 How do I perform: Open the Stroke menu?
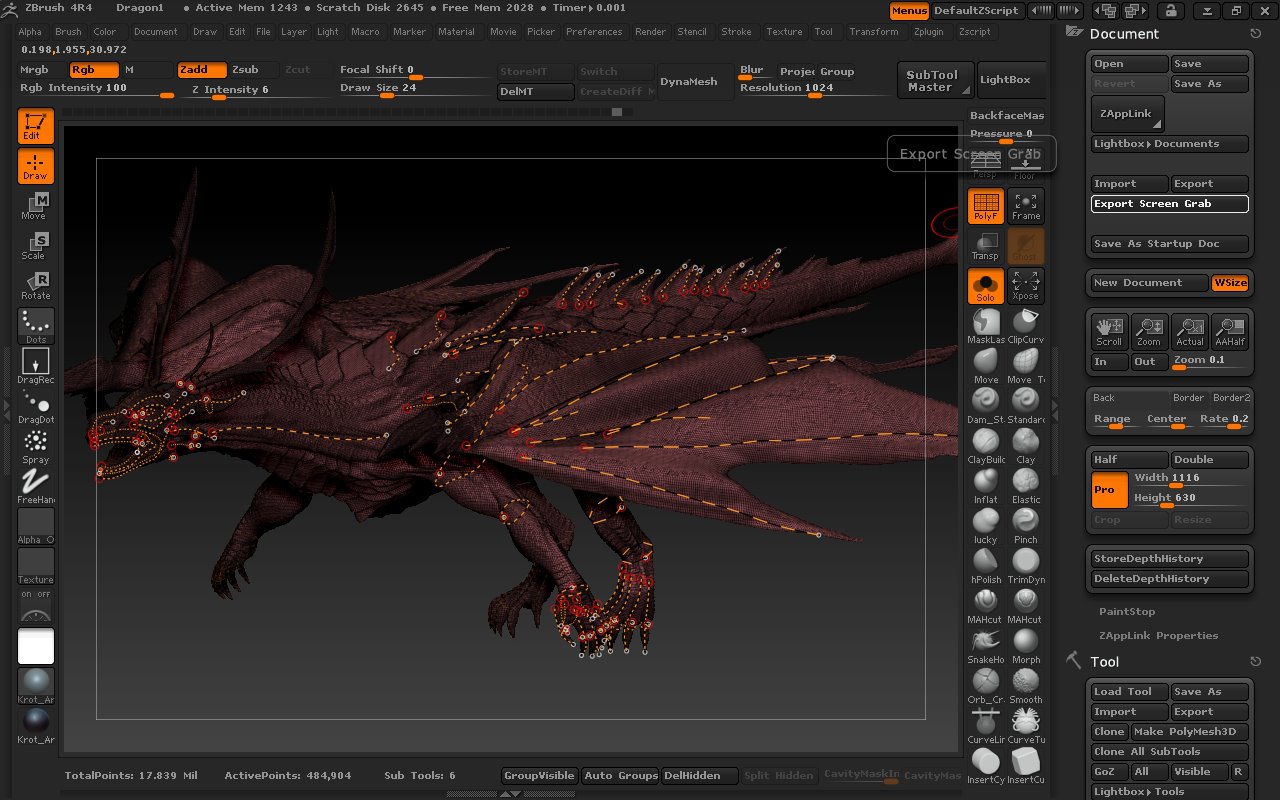[x=736, y=32]
